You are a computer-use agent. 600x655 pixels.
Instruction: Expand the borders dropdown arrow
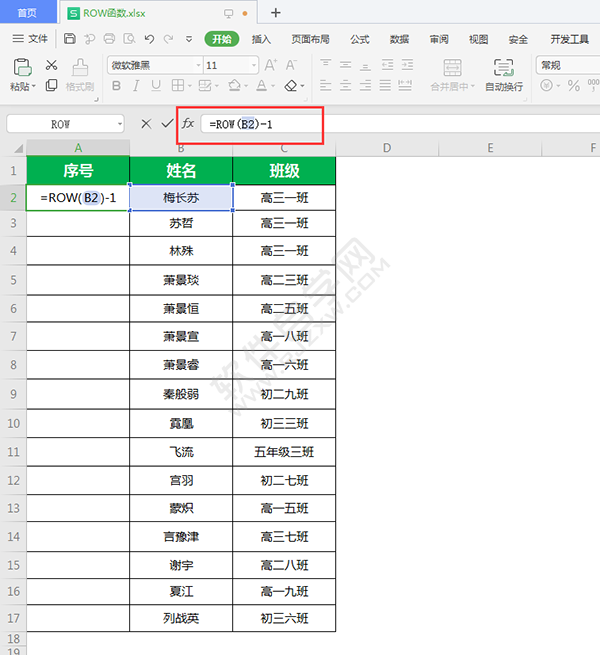pyautogui.click(x=189, y=86)
